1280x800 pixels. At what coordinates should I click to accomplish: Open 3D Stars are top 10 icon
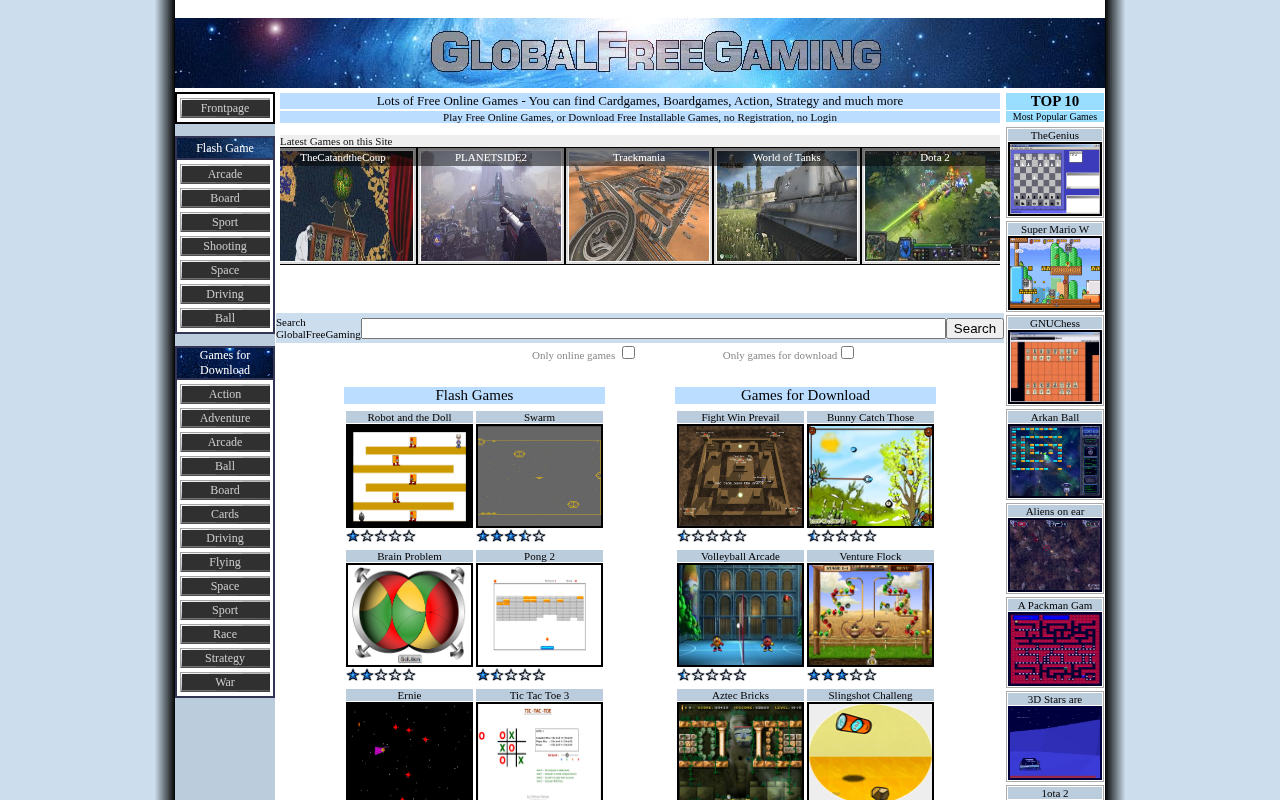1055,743
